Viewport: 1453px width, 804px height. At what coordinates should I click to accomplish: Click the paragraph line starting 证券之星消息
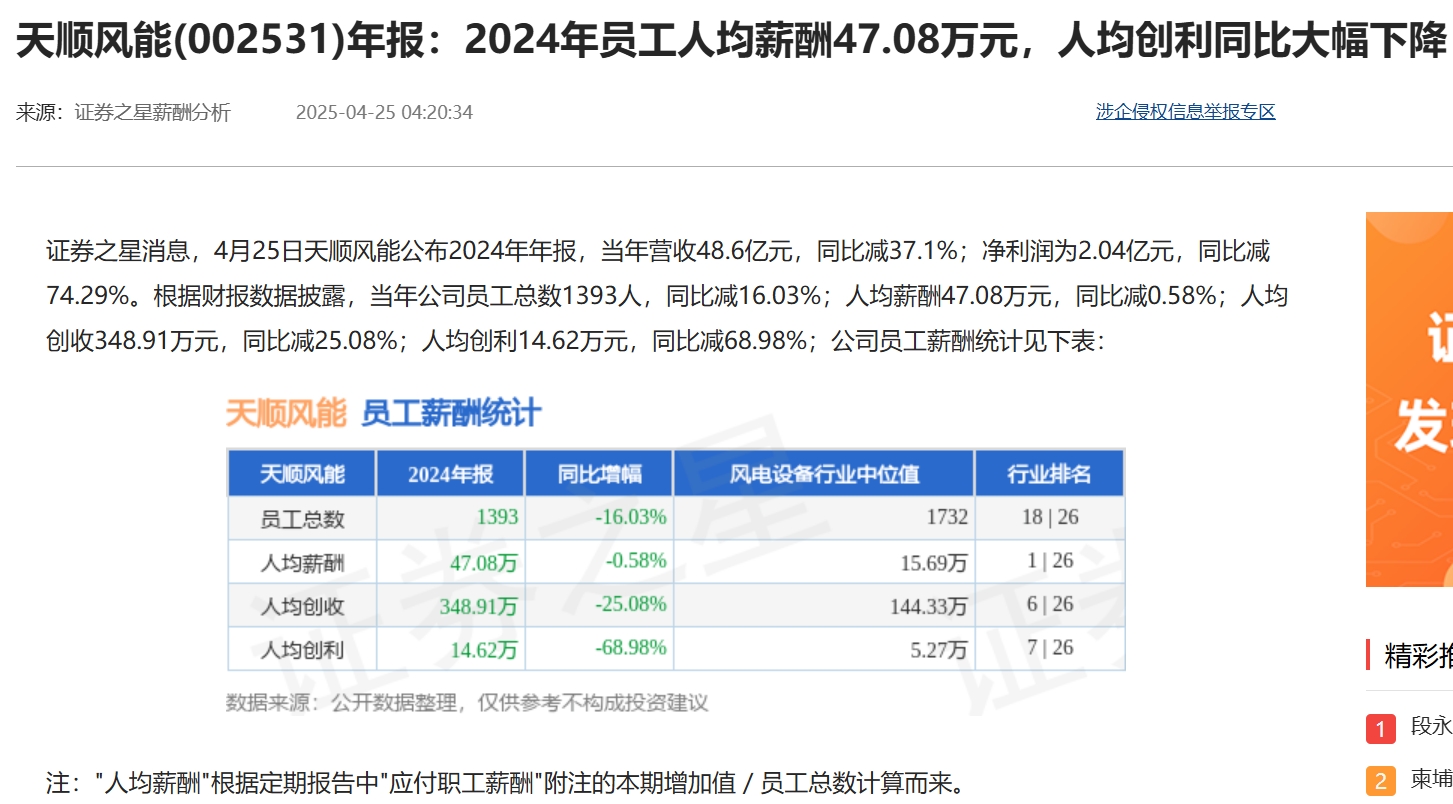[x=658, y=251]
